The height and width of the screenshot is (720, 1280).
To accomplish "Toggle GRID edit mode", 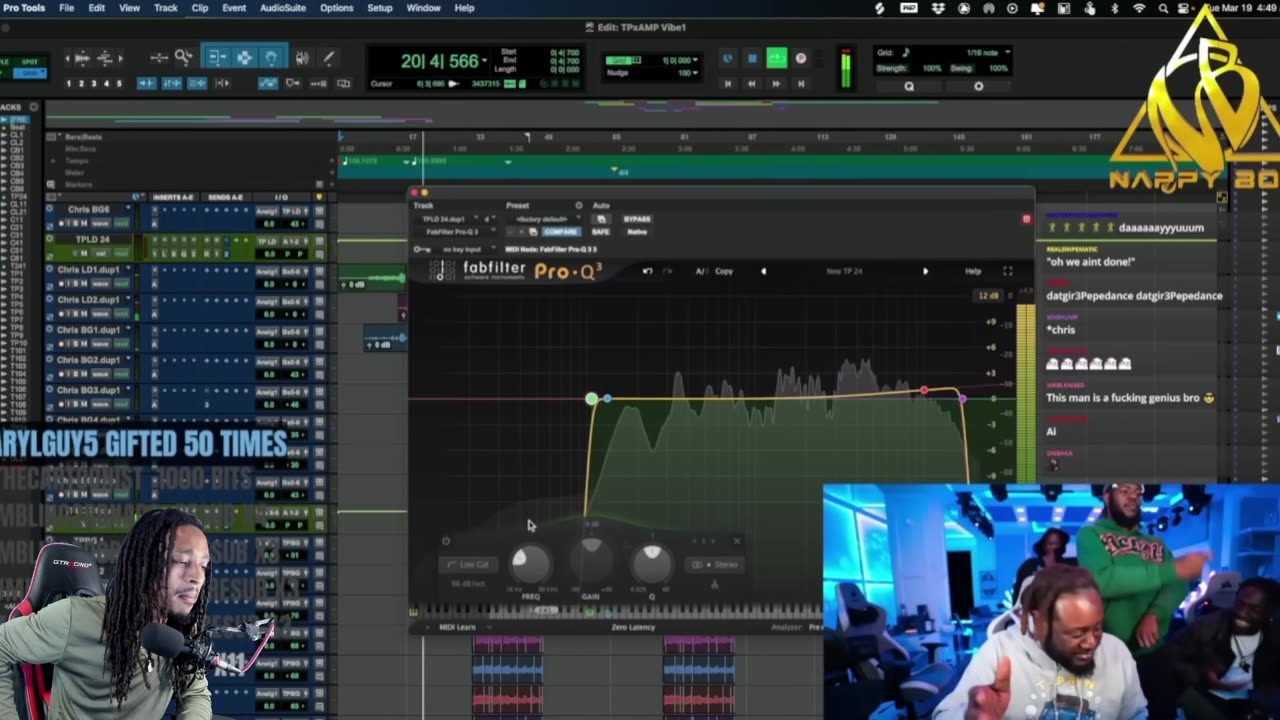I will (x=28, y=73).
